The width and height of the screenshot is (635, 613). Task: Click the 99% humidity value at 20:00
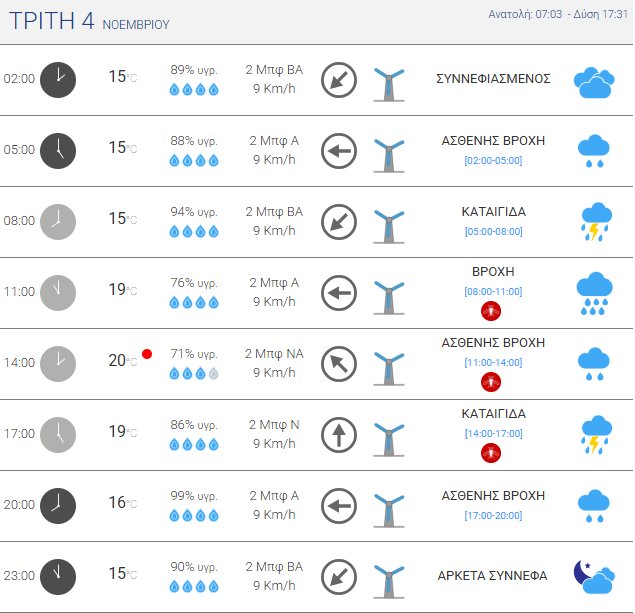[194, 495]
